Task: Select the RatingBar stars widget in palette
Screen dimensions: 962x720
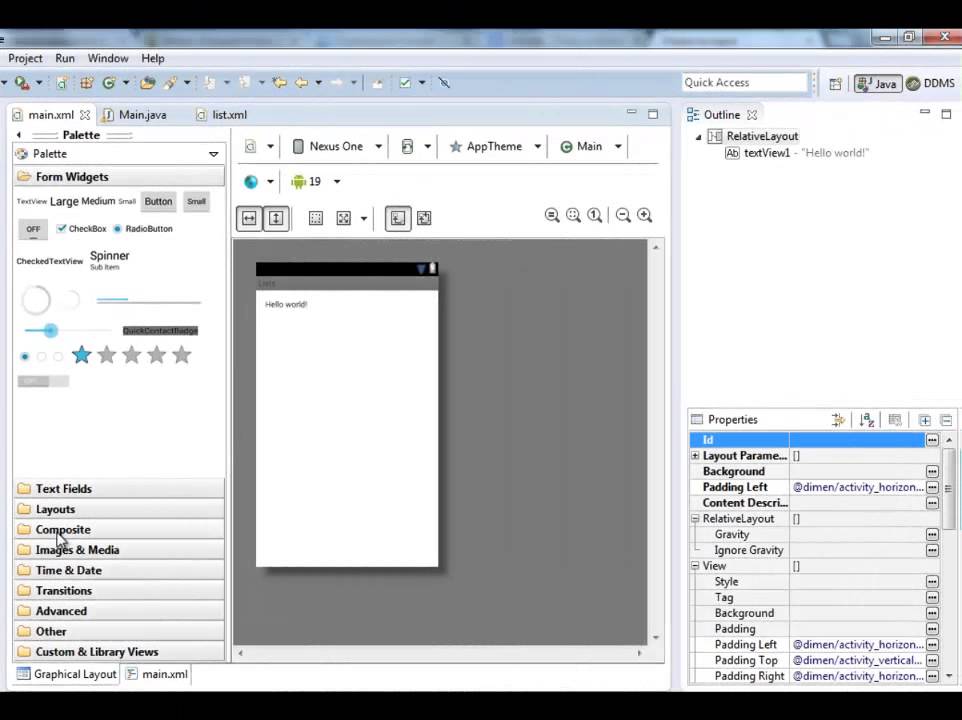Action: (x=131, y=354)
